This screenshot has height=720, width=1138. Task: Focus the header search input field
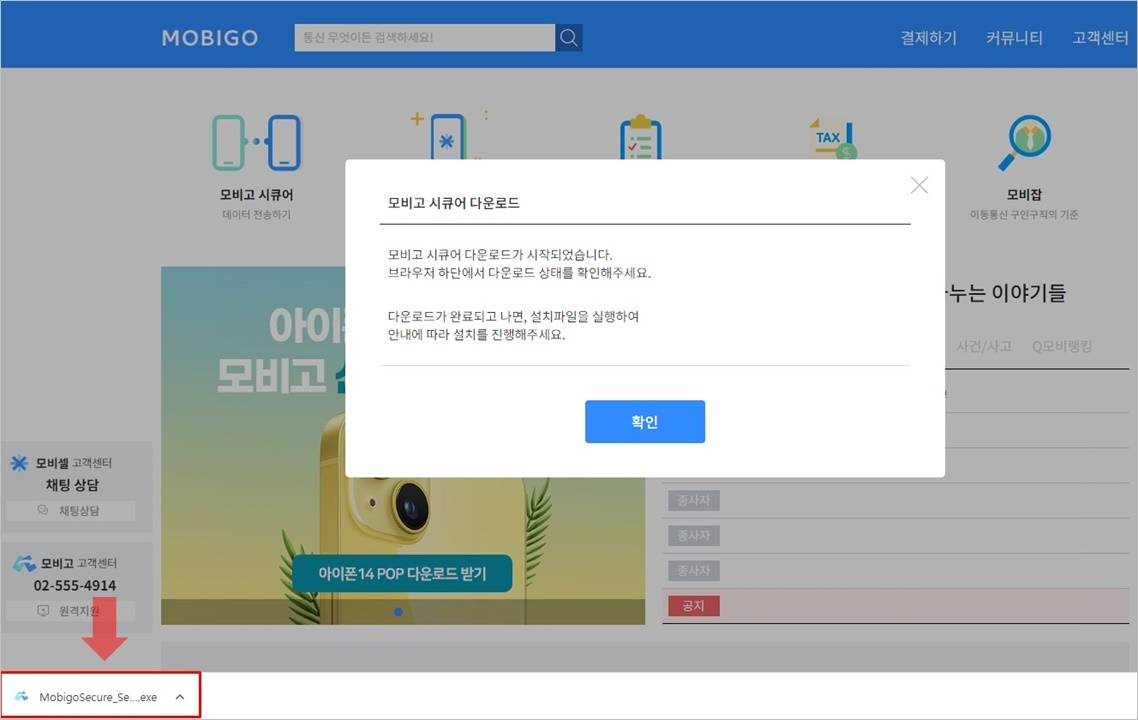click(425, 38)
